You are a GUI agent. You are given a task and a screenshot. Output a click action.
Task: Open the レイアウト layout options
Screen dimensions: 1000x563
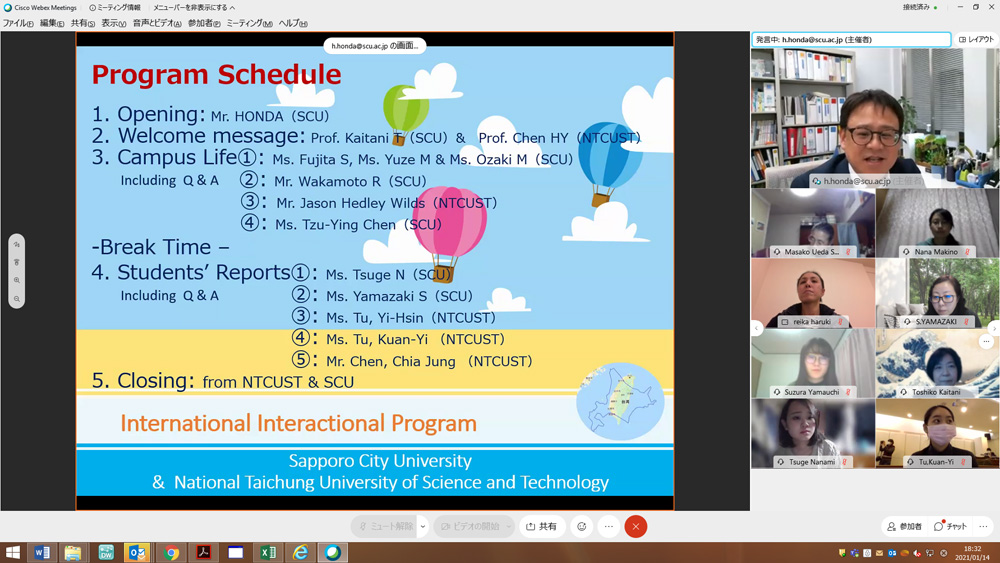976,40
